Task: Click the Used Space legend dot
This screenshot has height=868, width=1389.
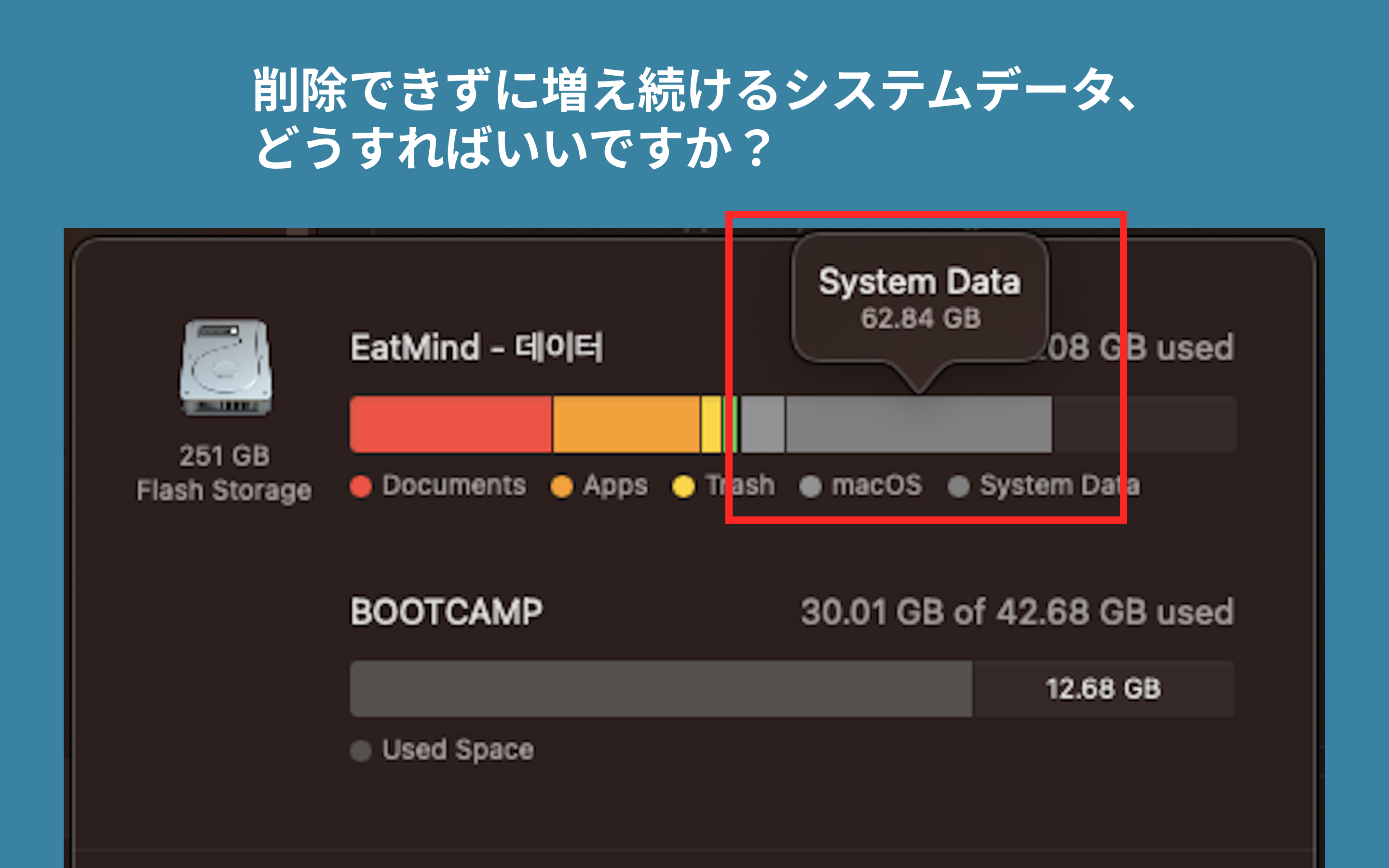Action: (361, 750)
